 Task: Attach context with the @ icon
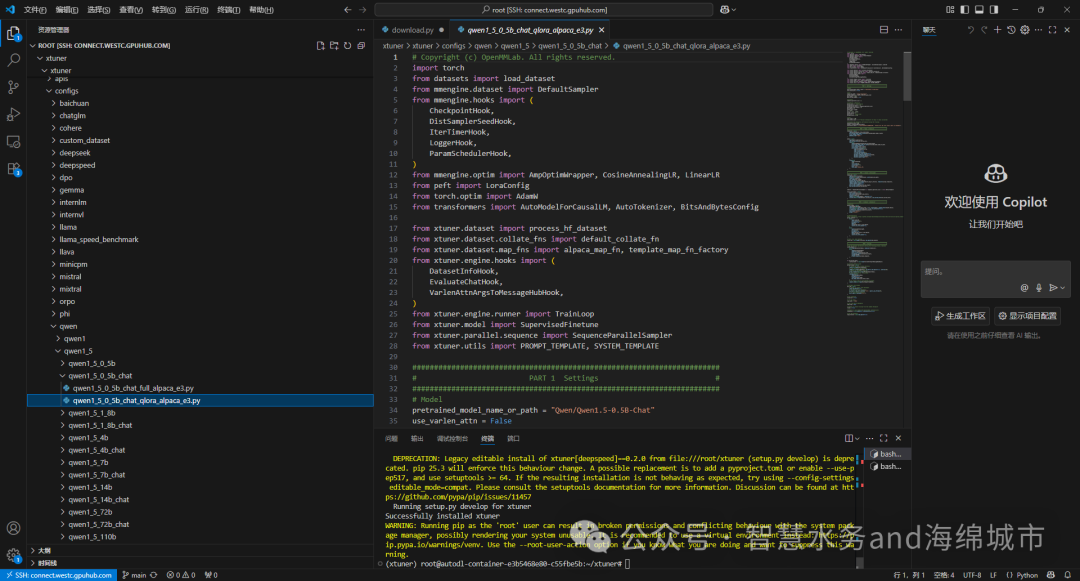pos(1024,288)
